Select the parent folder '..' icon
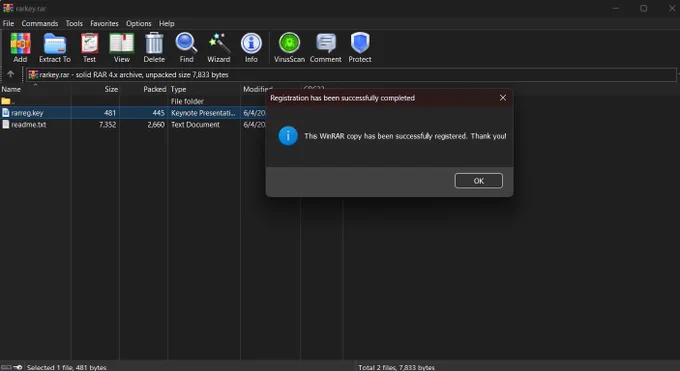 [6, 101]
